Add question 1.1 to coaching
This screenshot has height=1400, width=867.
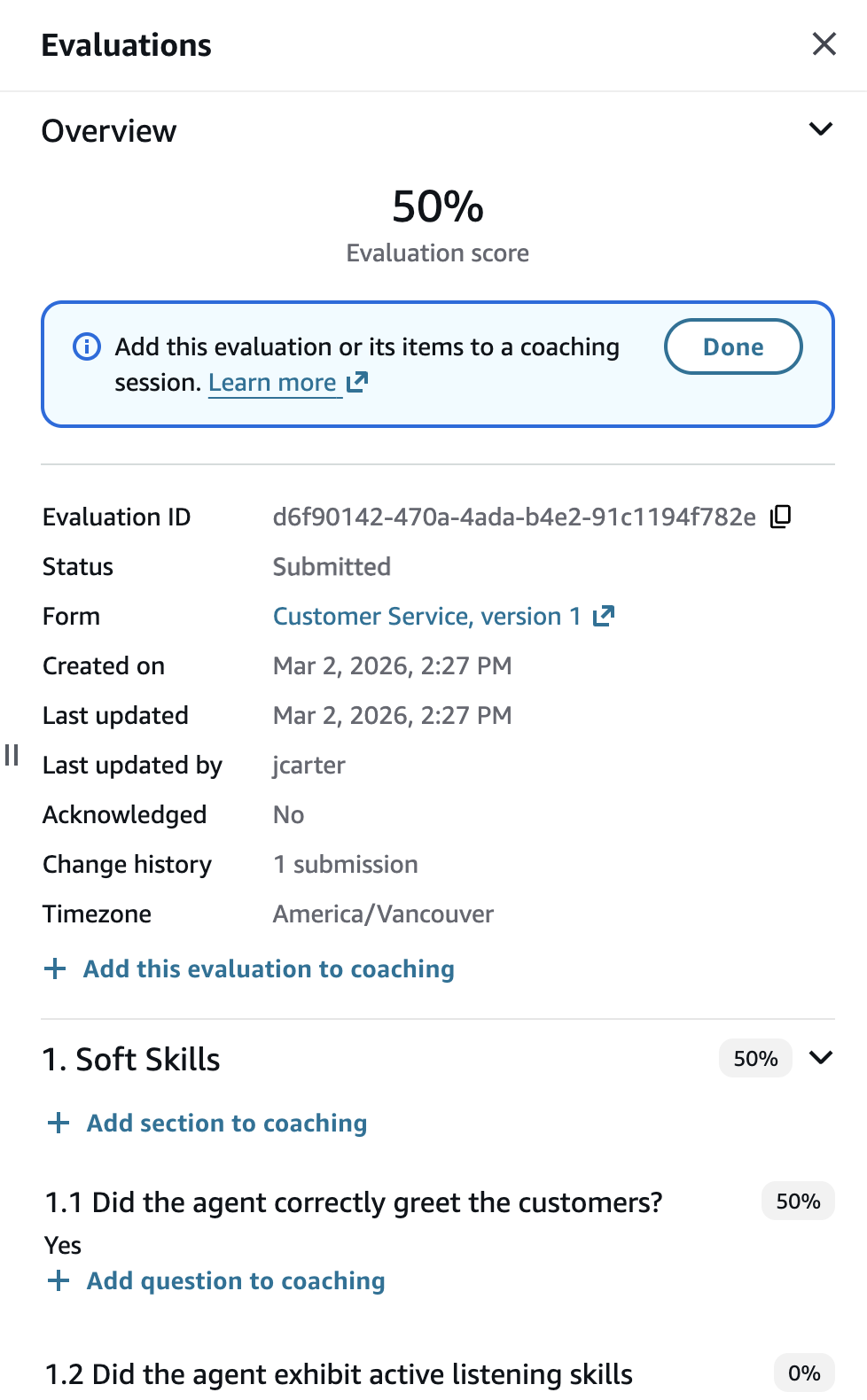[x=235, y=1280]
